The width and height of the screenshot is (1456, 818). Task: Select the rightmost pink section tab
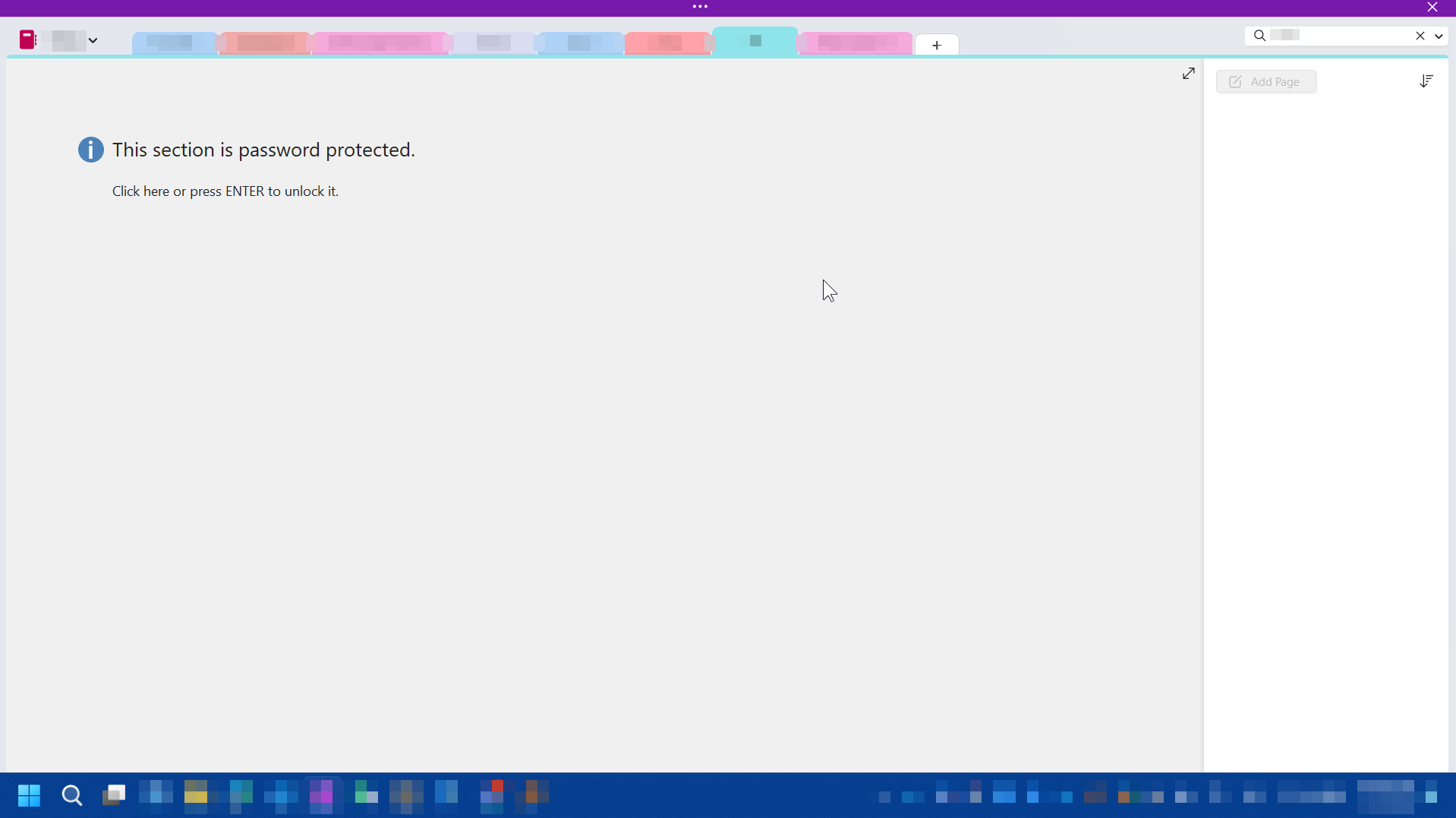(x=855, y=43)
